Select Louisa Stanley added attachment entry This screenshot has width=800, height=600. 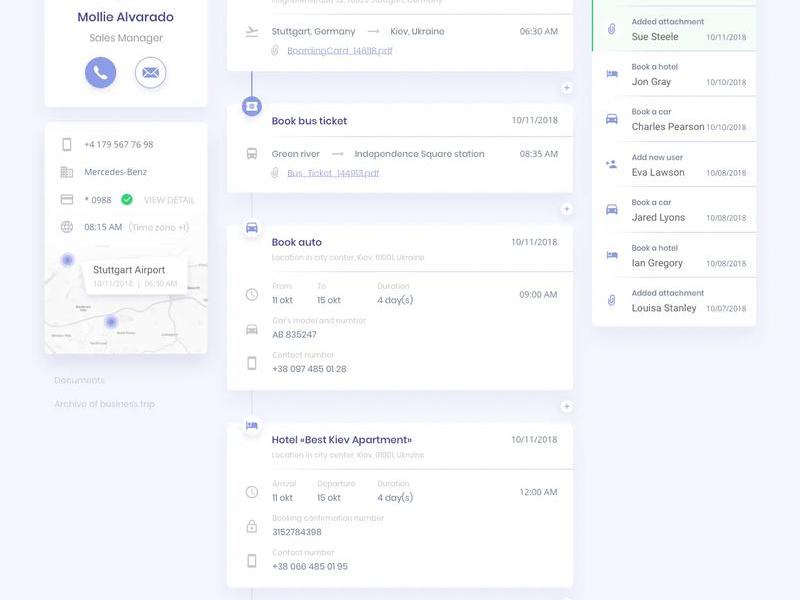(x=674, y=301)
